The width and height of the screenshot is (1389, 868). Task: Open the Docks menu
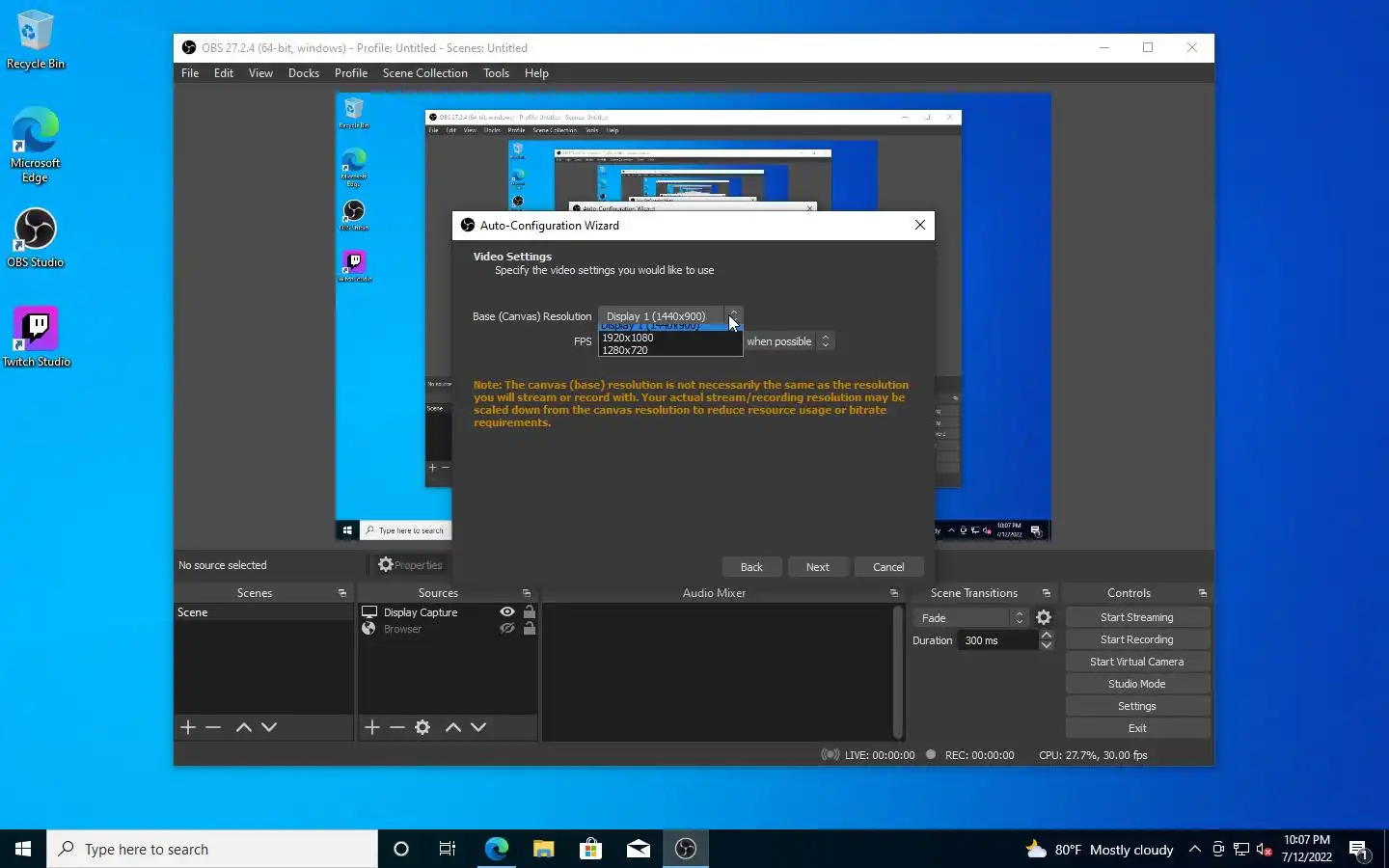pyautogui.click(x=304, y=73)
